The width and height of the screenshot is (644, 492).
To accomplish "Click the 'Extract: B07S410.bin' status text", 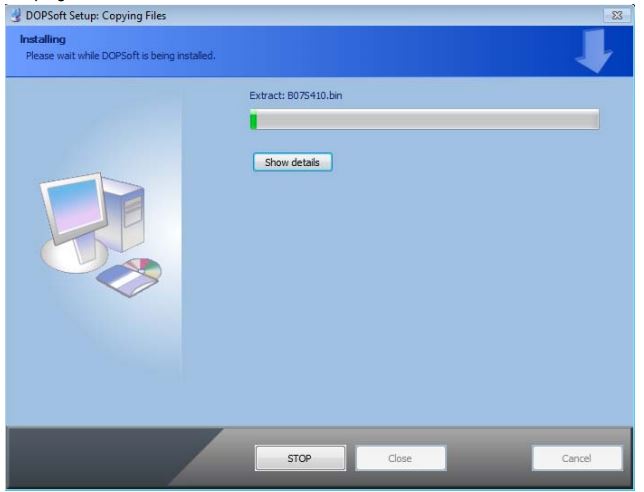I will point(296,96).
